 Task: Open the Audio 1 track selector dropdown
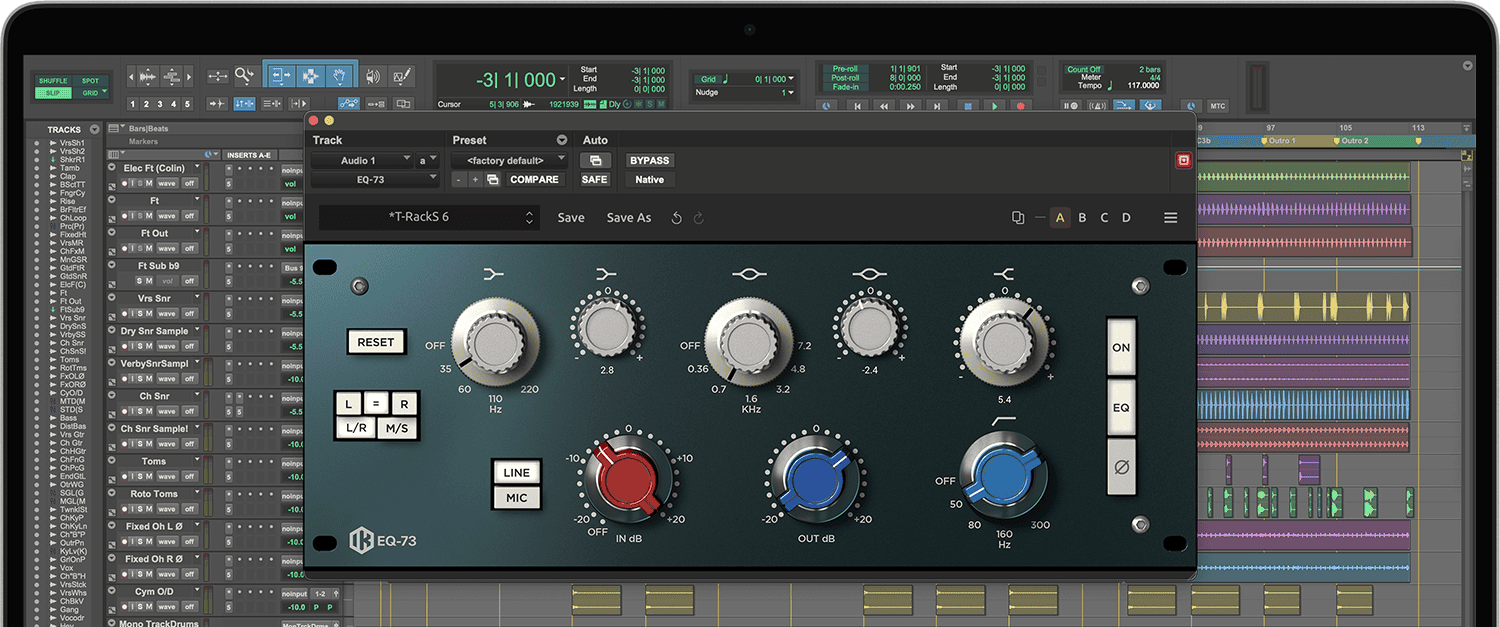(x=361, y=160)
